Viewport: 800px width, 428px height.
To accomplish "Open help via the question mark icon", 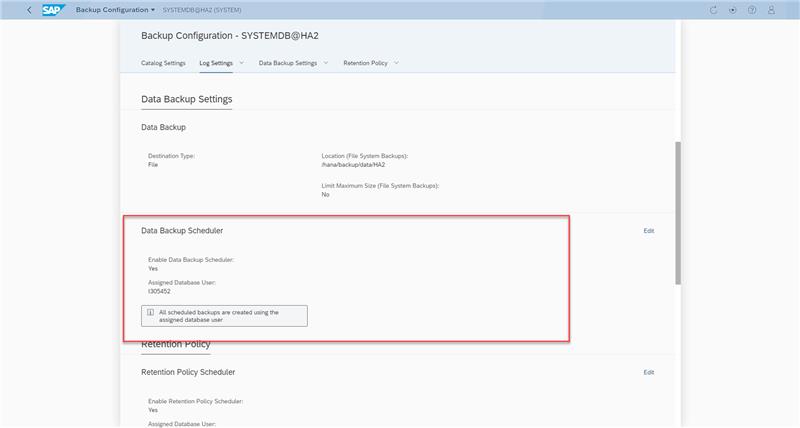I will coord(752,10).
